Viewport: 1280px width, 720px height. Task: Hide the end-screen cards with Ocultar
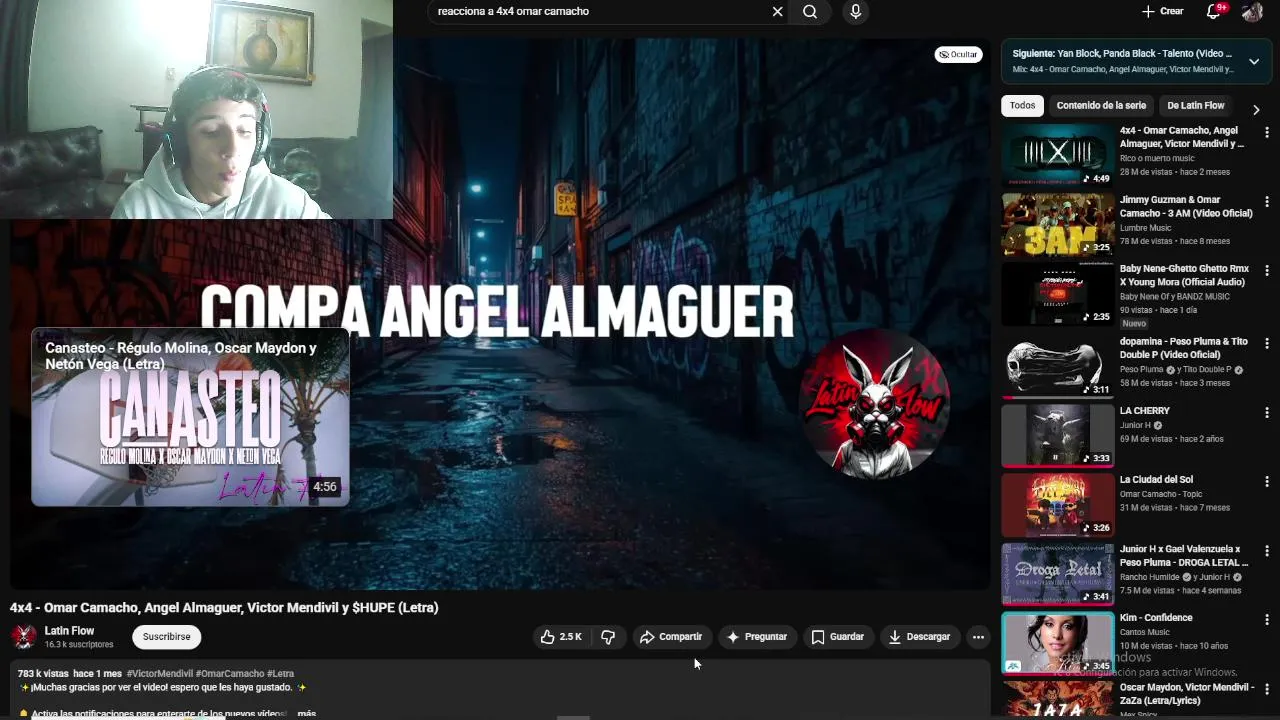click(959, 54)
